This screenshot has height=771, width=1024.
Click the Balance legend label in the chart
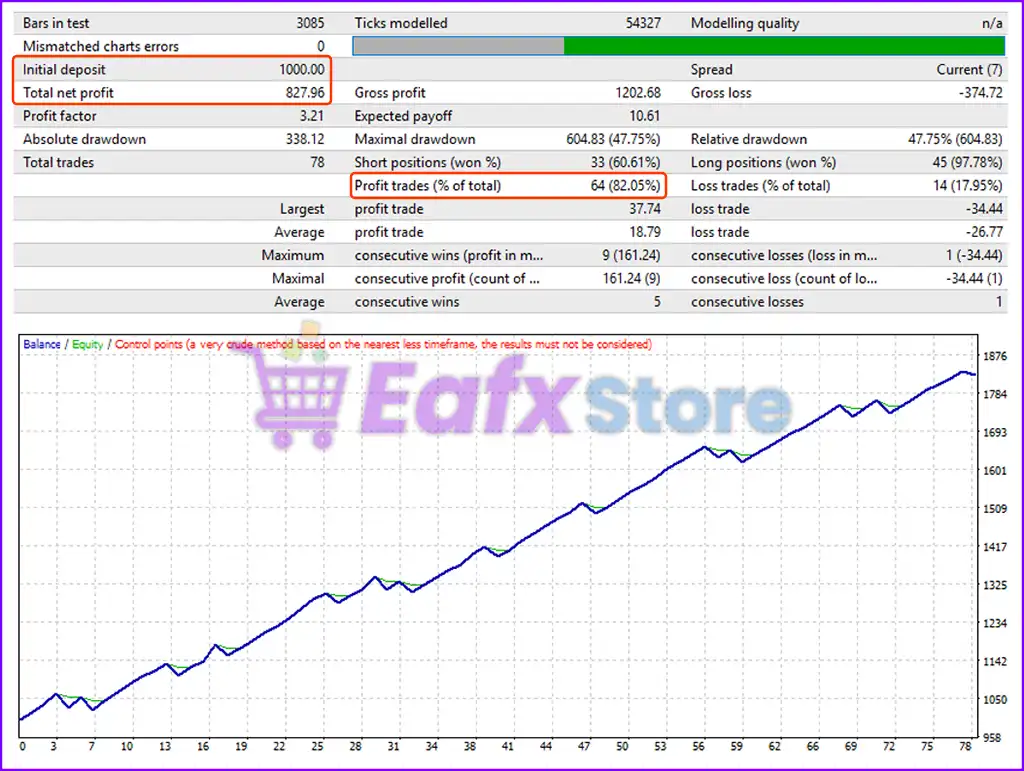(42, 344)
